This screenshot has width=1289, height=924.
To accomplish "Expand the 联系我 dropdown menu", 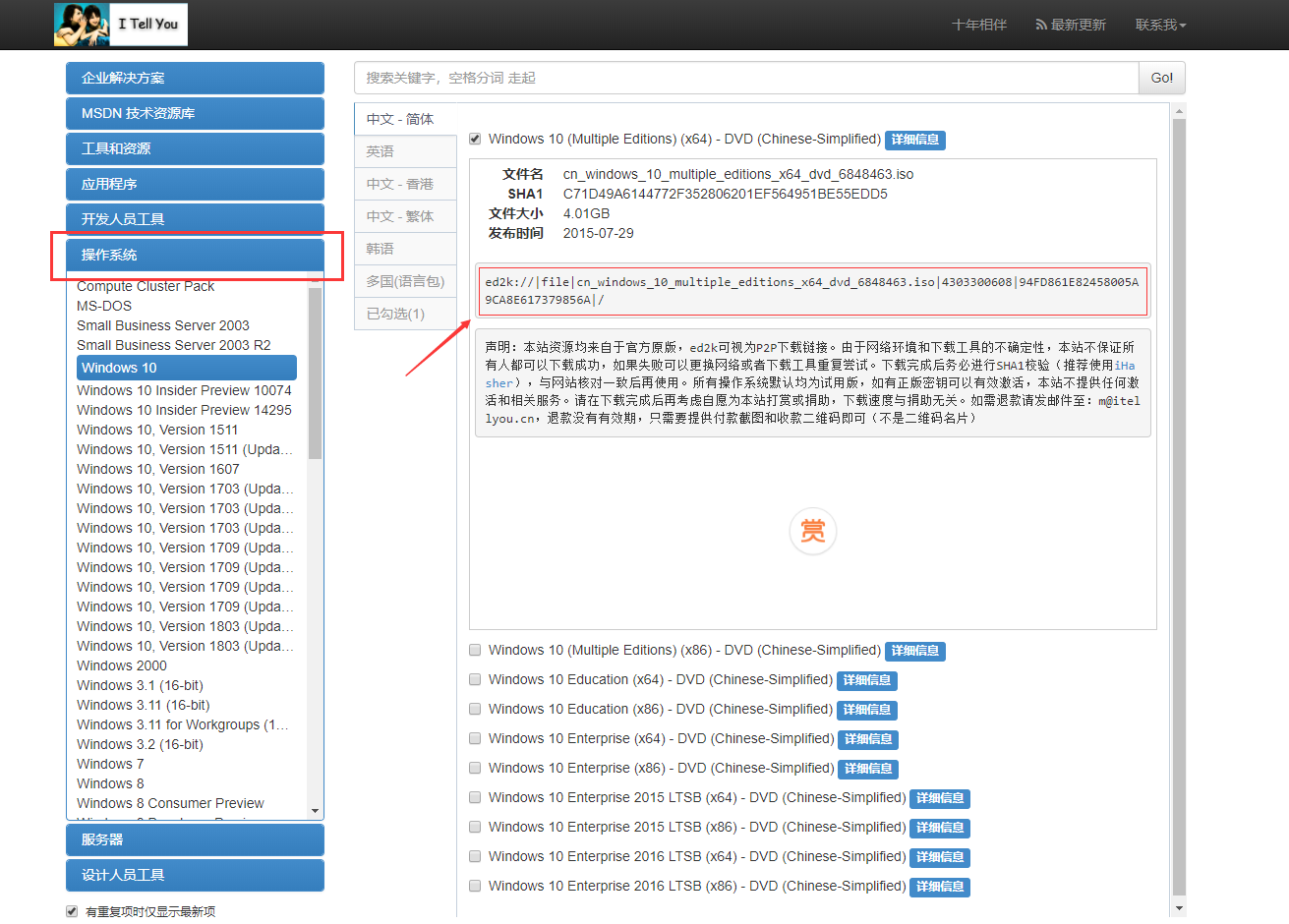I will 1161,25.
